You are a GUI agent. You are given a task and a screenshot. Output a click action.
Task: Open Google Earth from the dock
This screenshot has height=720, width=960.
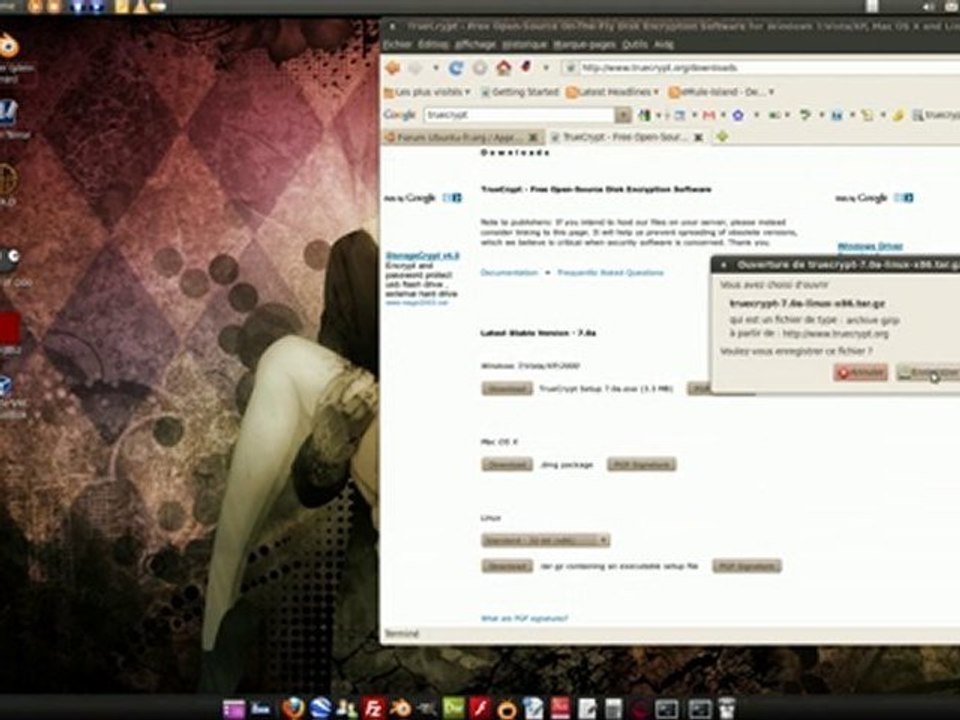click(x=320, y=708)
